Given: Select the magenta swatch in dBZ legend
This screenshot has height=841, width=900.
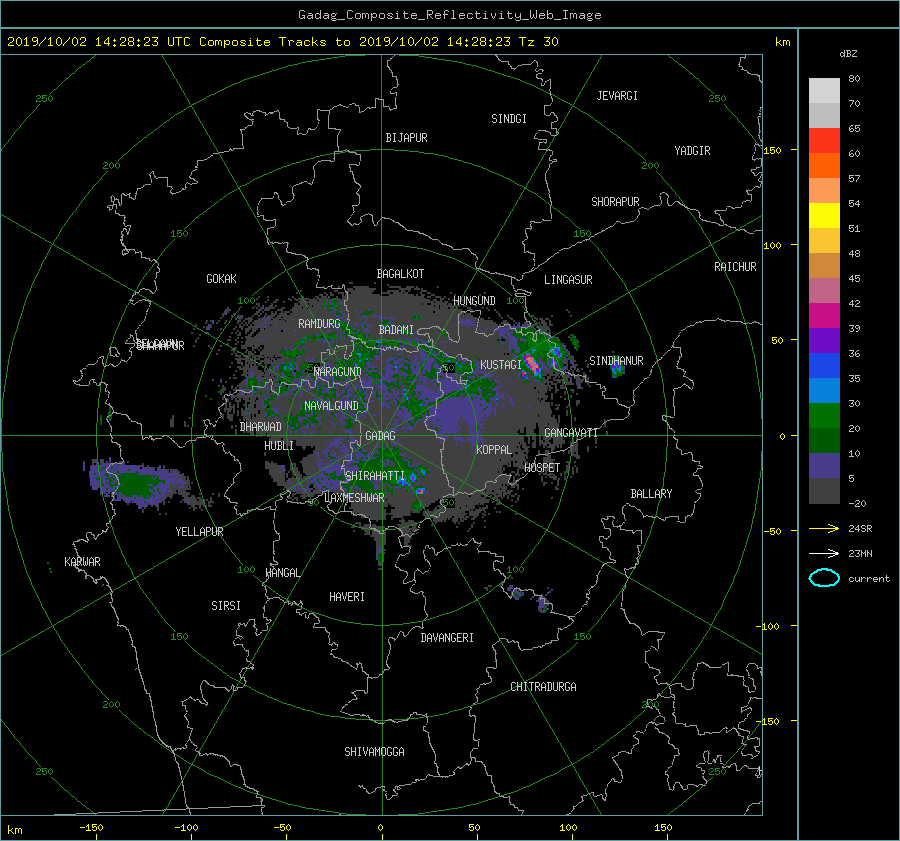Looking at the screenshot, I should pyautogui.click(x=824, y=315).
